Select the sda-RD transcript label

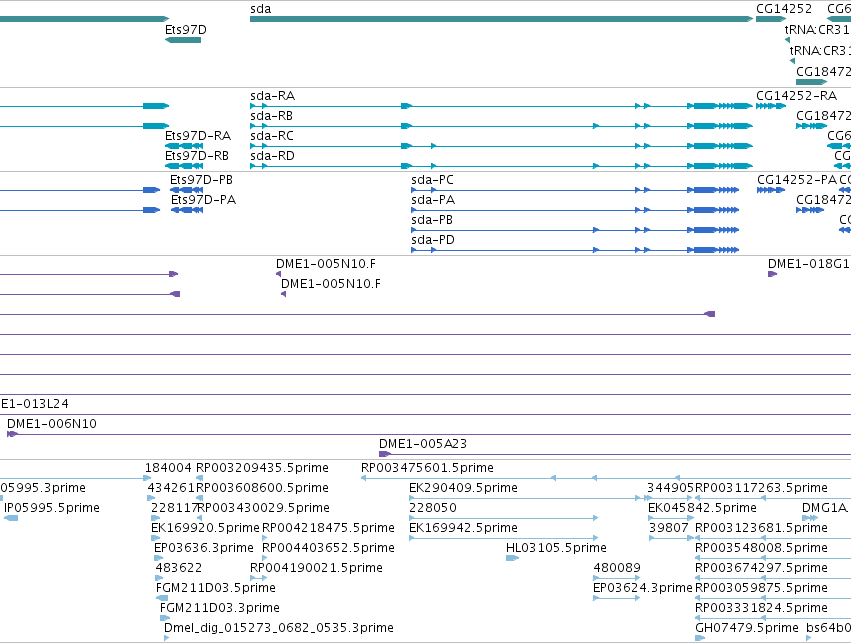tap(272, 156)
